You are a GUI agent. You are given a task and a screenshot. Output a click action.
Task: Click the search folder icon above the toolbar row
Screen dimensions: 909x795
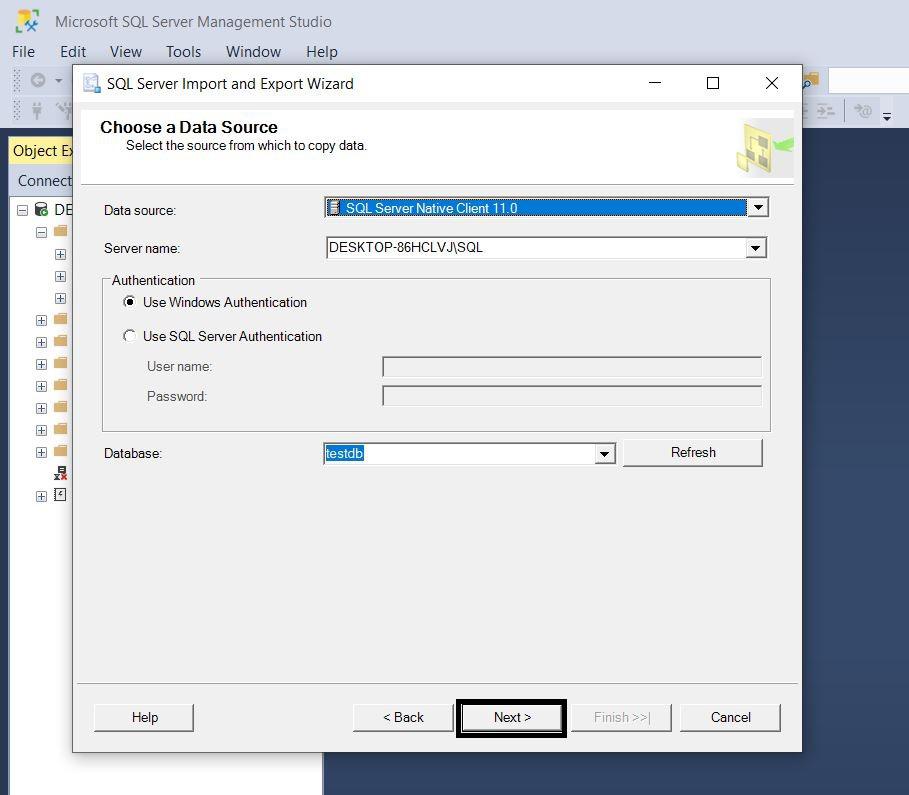point(812,78)
